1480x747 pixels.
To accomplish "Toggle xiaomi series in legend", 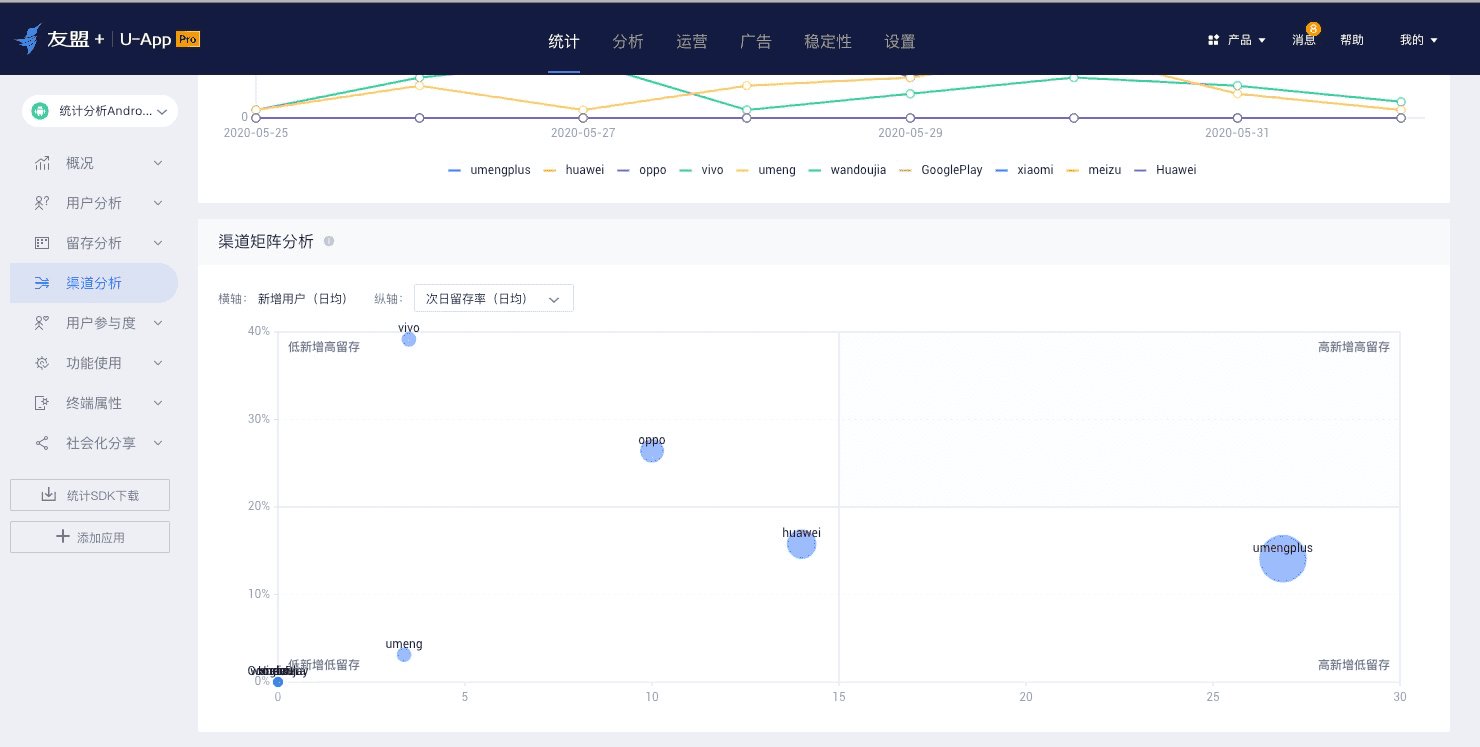I will pyautogui.click(x=1023, y=170).
